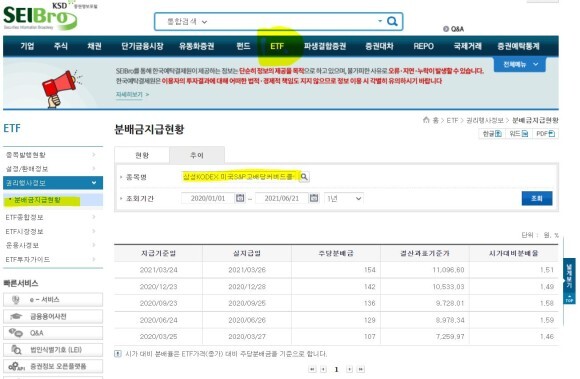Open the 1년 period dropdown
The width and height of the screenshot is (580, 379).
pos(344,199)
